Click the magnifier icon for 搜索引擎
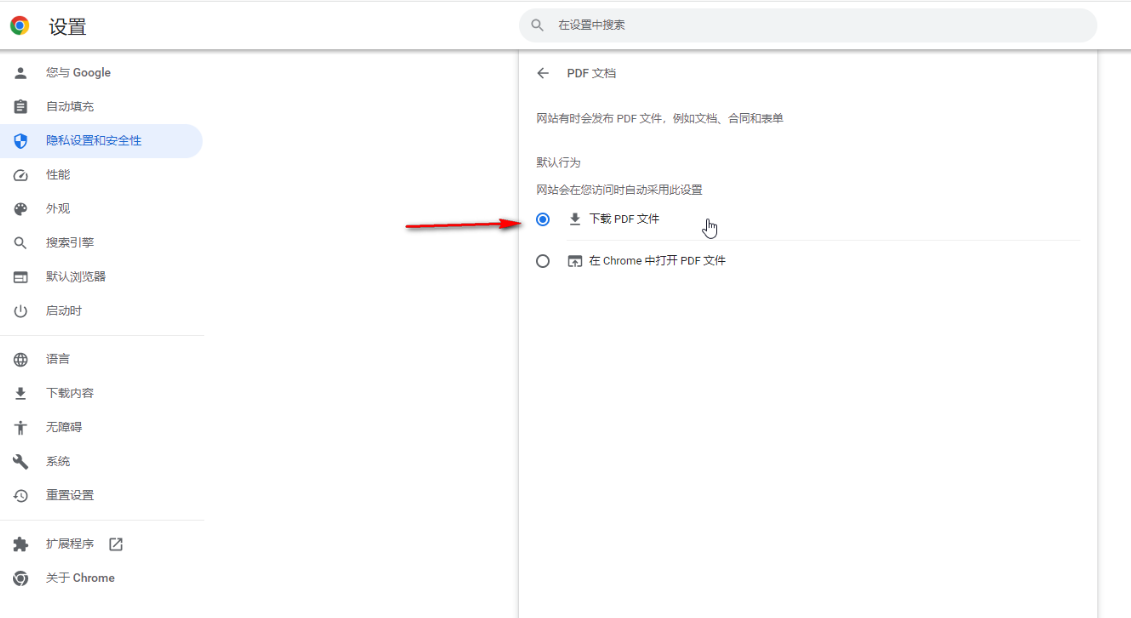Viewport: 1131px width, 618px height. pos(20,243)
